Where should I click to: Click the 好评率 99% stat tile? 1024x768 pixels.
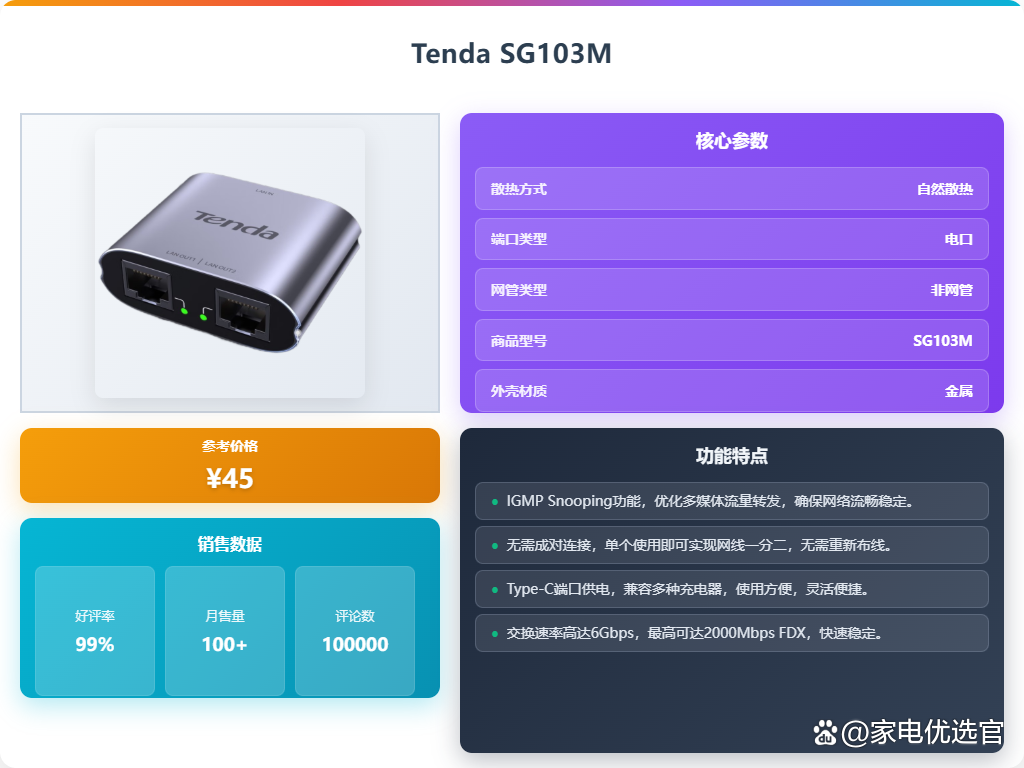95,631
